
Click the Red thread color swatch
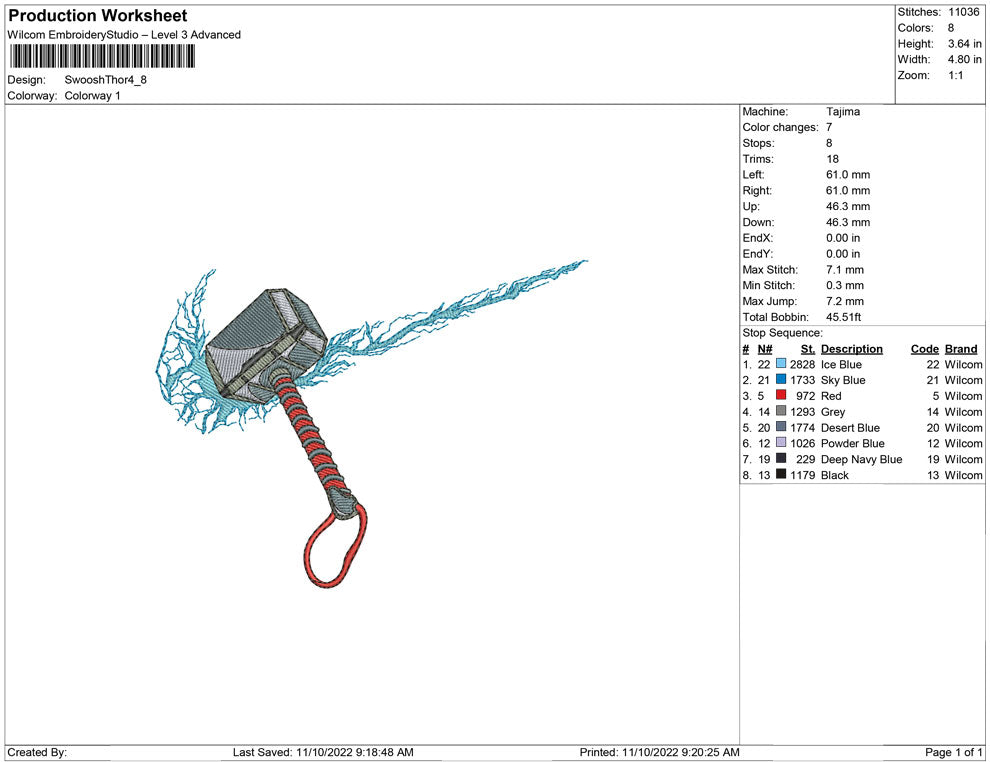point(781,395)
